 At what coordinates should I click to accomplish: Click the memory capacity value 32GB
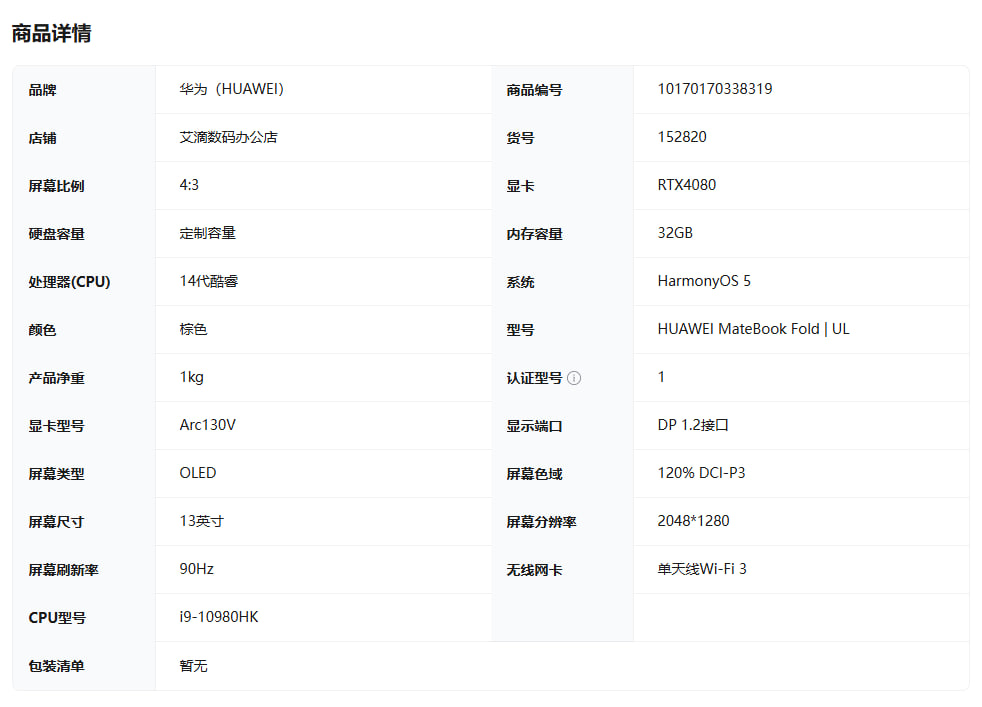coord(675,233)
